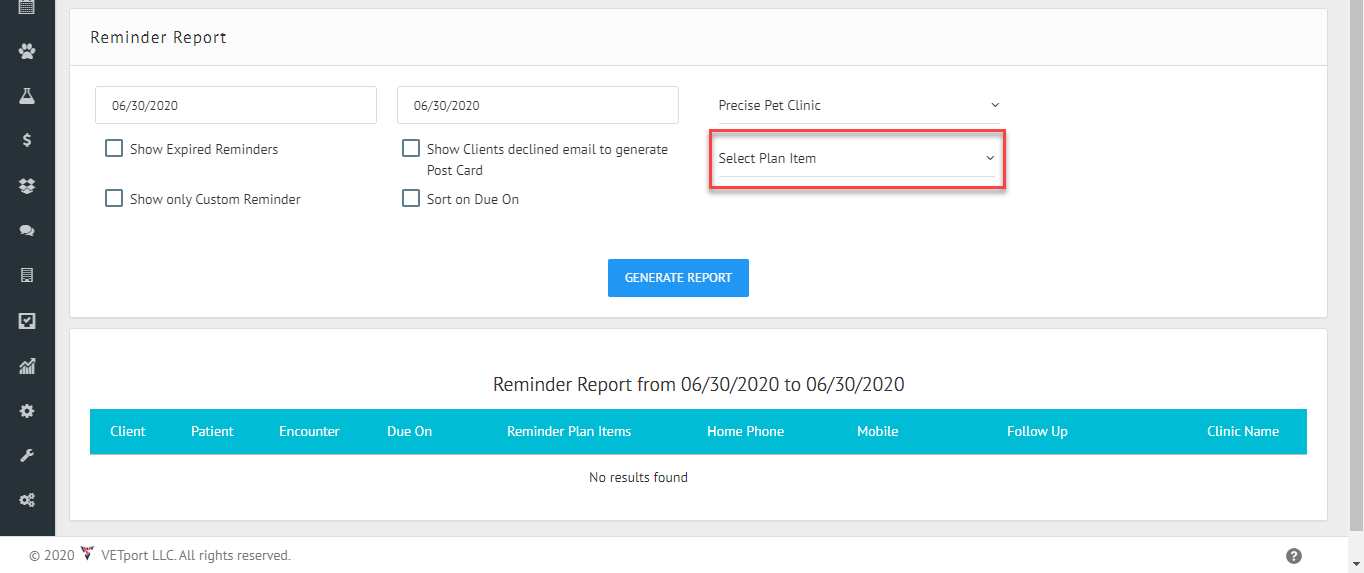Open the wrench tools icon
Image resolution: width=1364 pixels, height=573 pixels.
(x=27, y=456)
